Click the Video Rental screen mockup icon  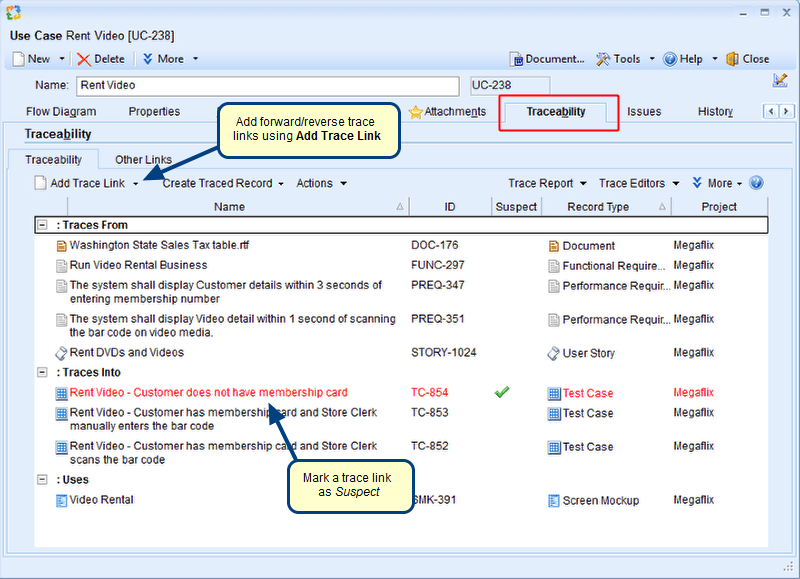(x=62, y=500)
